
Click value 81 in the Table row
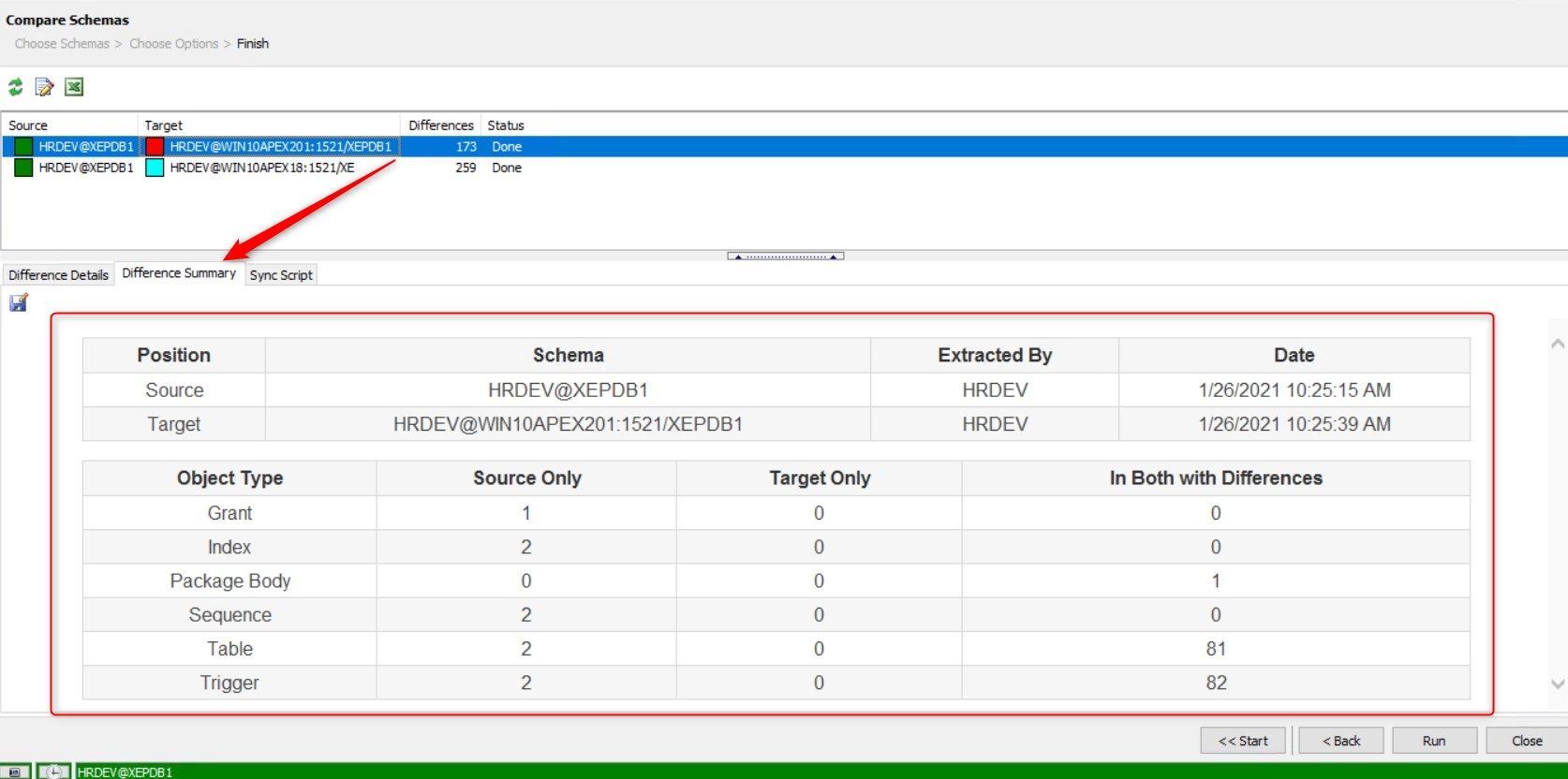pyautogui.click(x=1216, y=649)
